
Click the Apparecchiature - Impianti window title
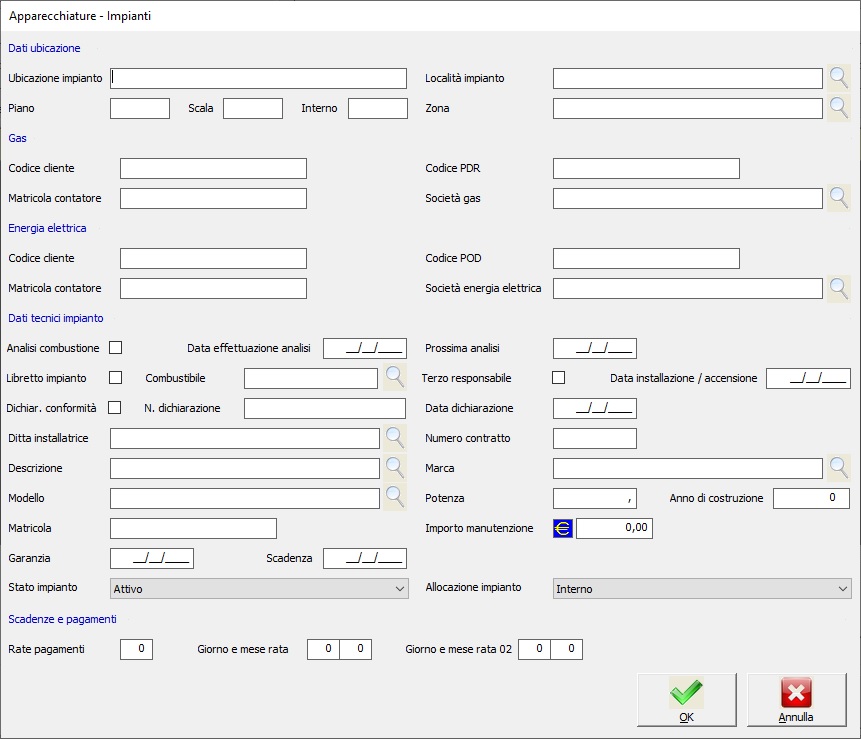pos(80,16)
